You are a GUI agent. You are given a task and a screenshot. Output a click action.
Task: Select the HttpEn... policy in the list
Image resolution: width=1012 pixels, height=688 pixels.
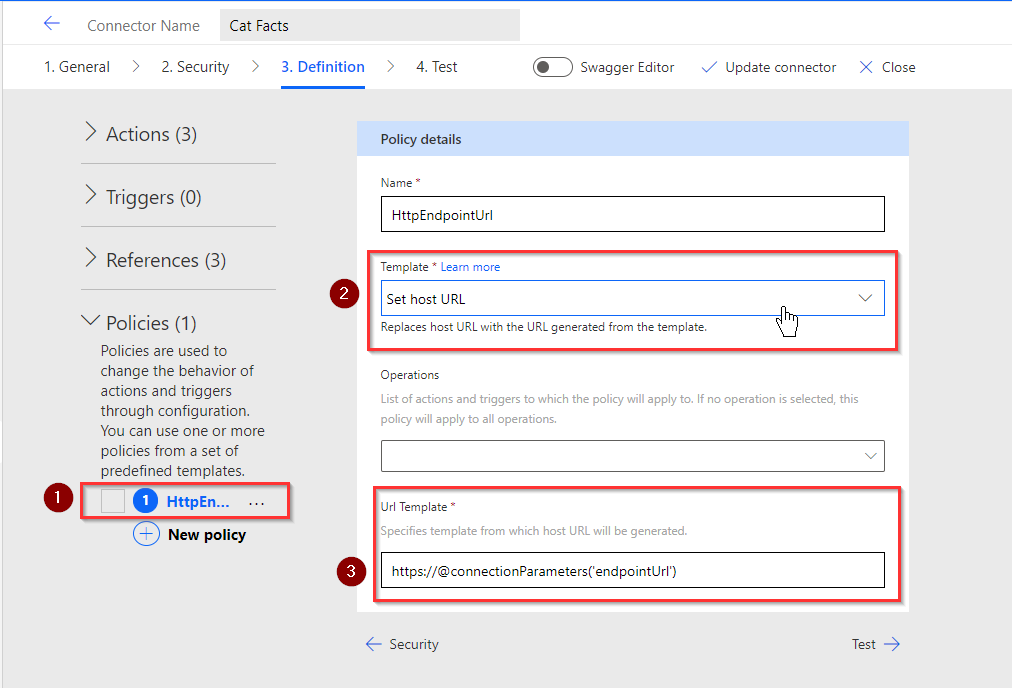click(197, 501)
